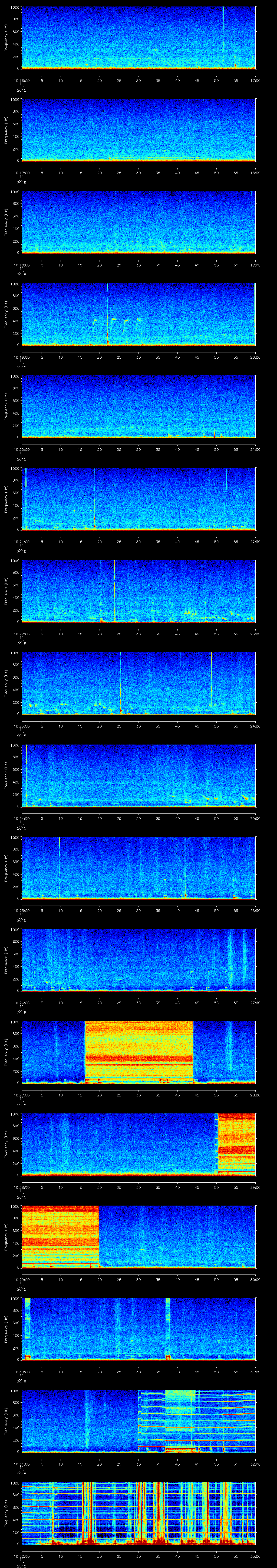The image size is (277, 1568).
Task: Click the Frequency (Hz) axis label of the top spectrogram
Action: (x=6, y=38)
